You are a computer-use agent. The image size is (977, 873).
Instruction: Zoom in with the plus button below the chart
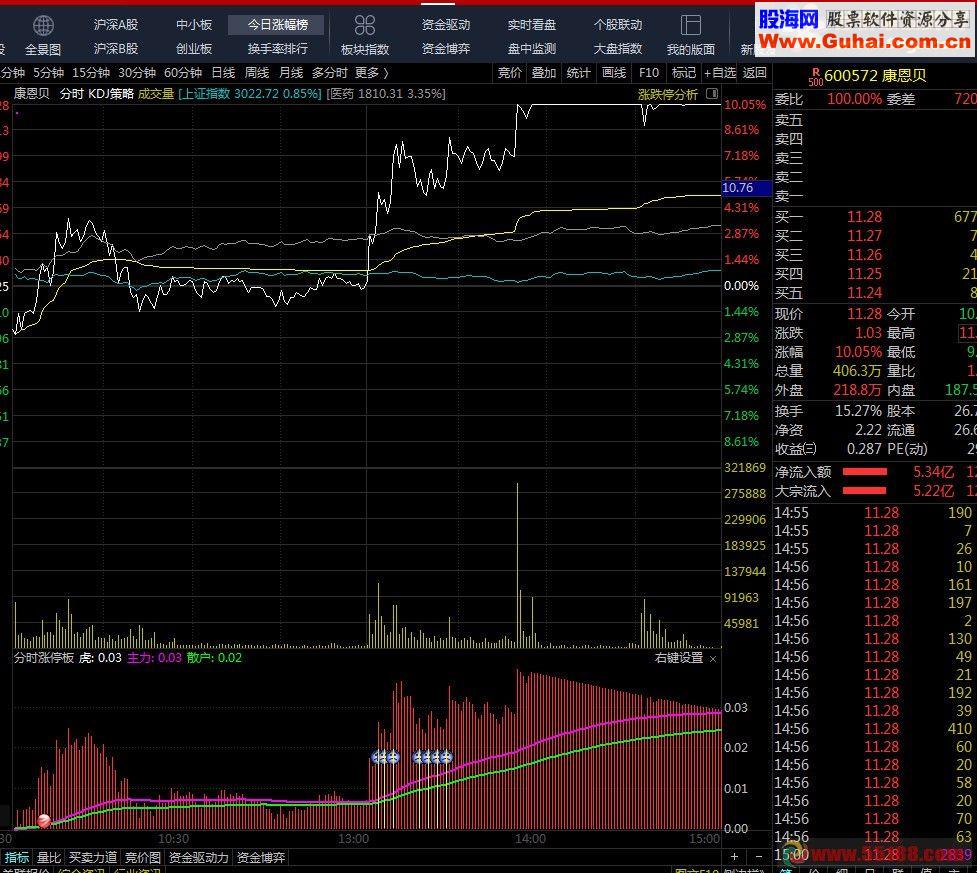(x=734, y=857)
